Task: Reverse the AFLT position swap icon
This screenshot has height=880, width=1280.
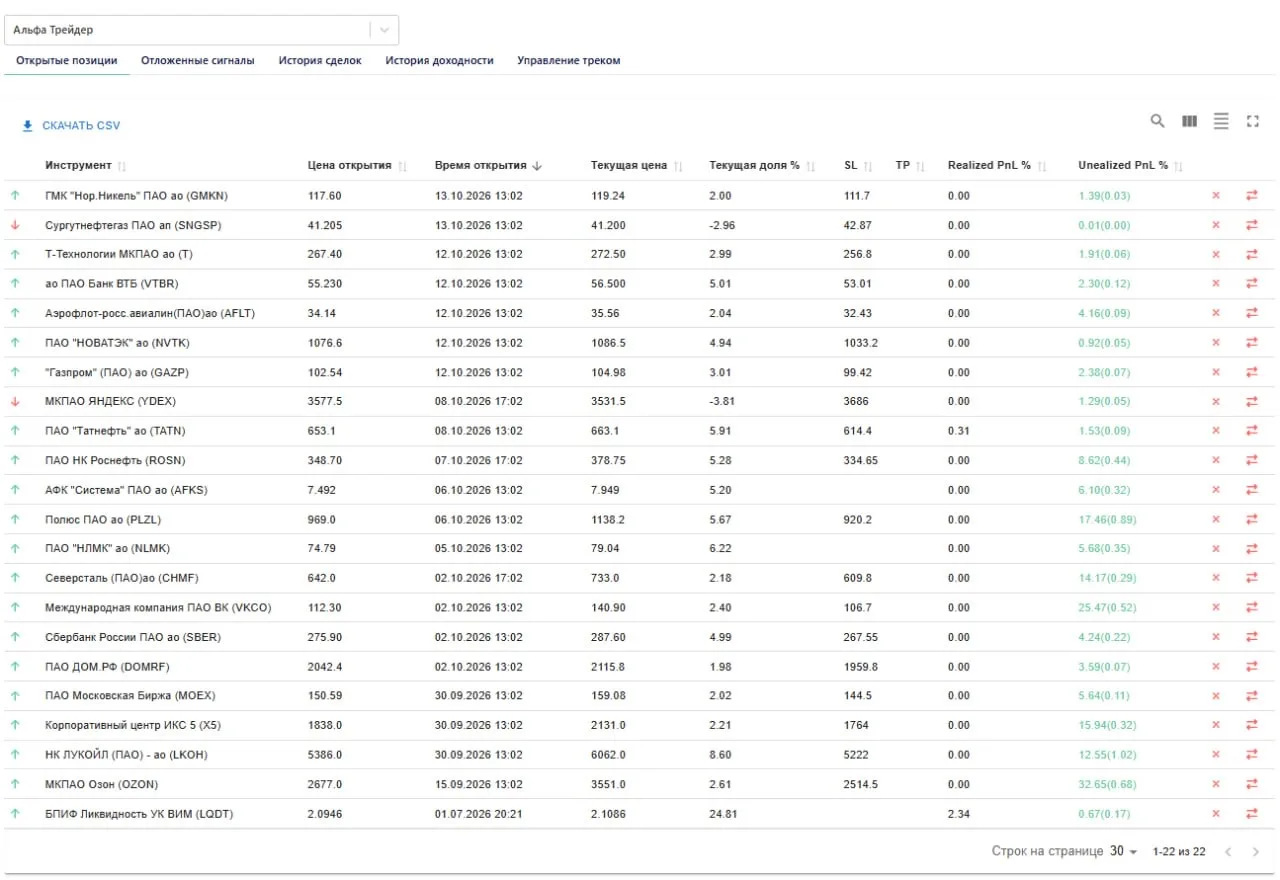Action: 1251,313
